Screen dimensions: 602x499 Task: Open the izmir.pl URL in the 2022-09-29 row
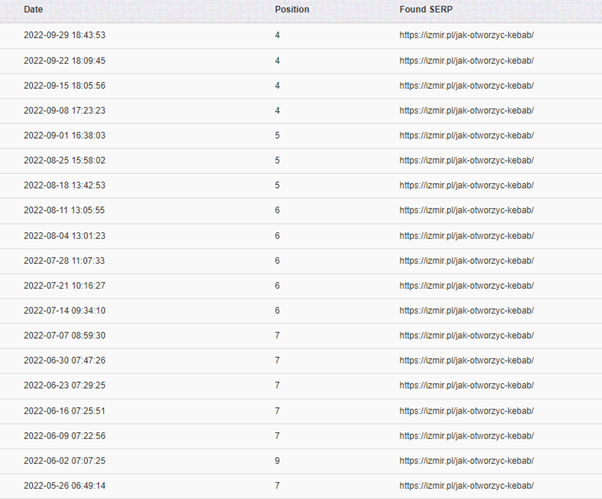click(466, 35)
